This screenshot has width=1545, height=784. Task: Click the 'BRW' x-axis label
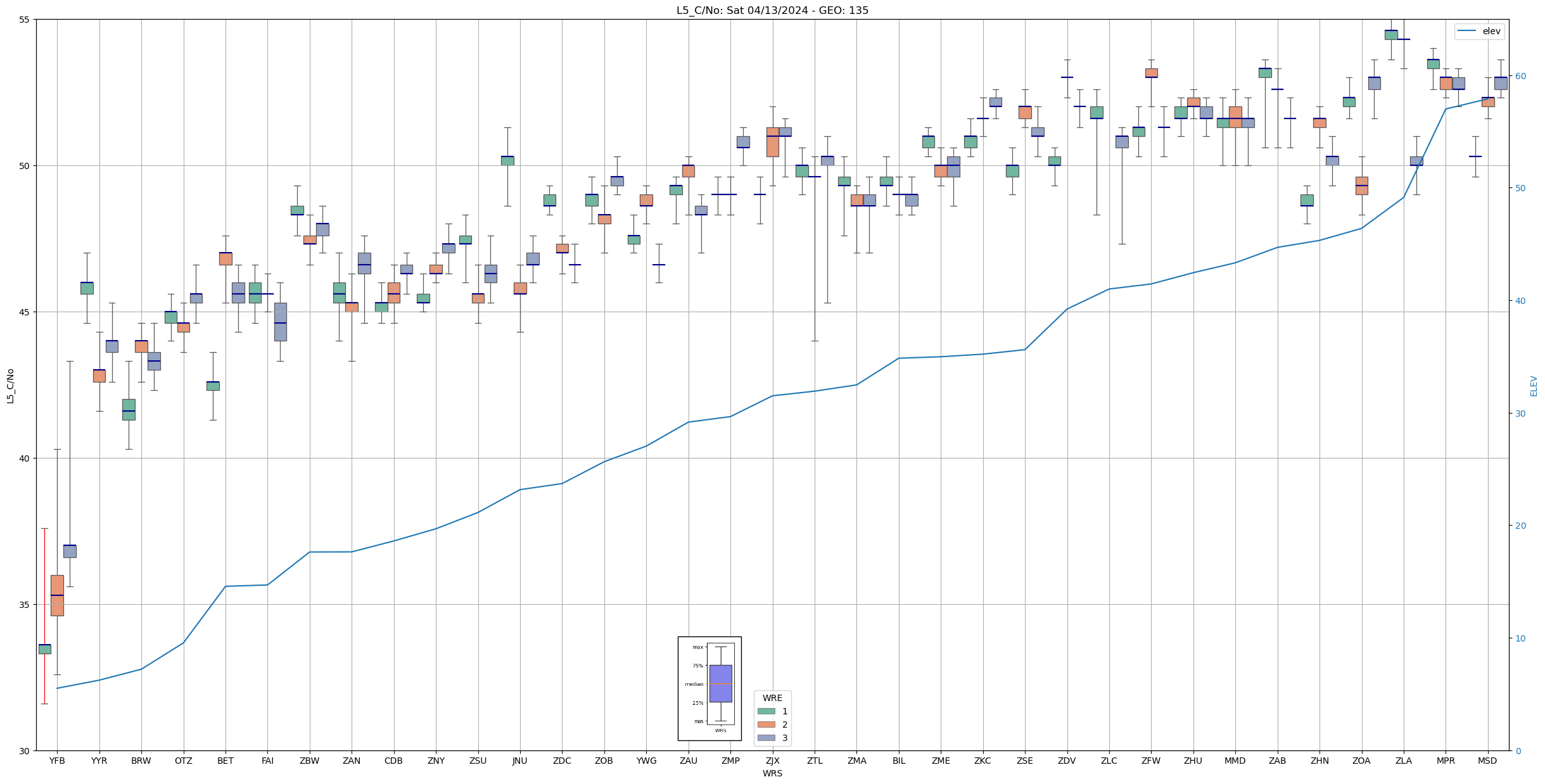click(141, 761)
